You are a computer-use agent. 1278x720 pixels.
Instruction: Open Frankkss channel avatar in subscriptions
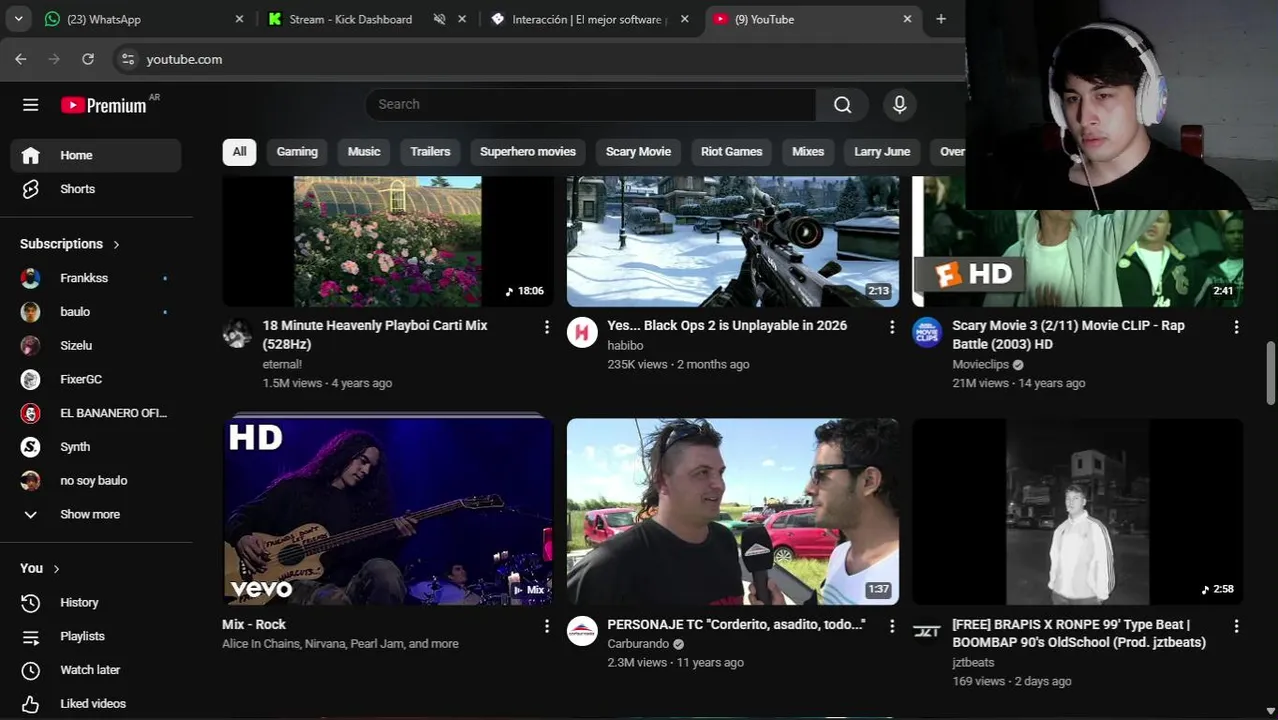[31, 278]
